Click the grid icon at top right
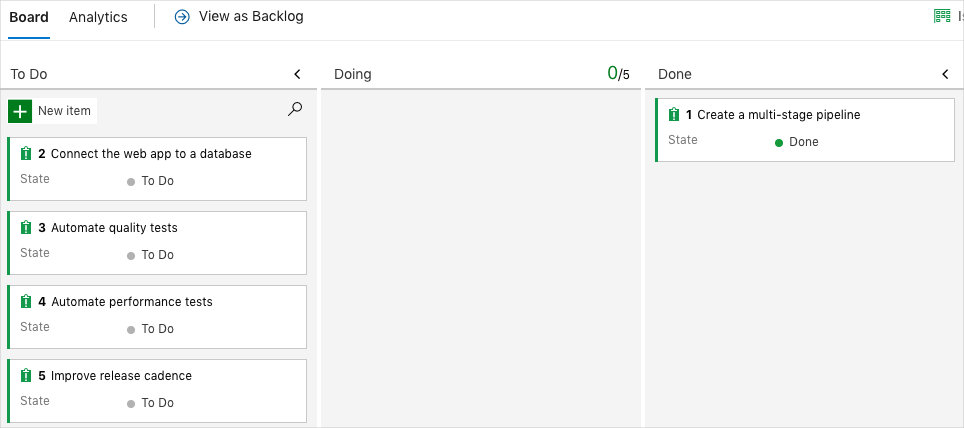This screenshot has height=428, width=964. coord(942,16)
